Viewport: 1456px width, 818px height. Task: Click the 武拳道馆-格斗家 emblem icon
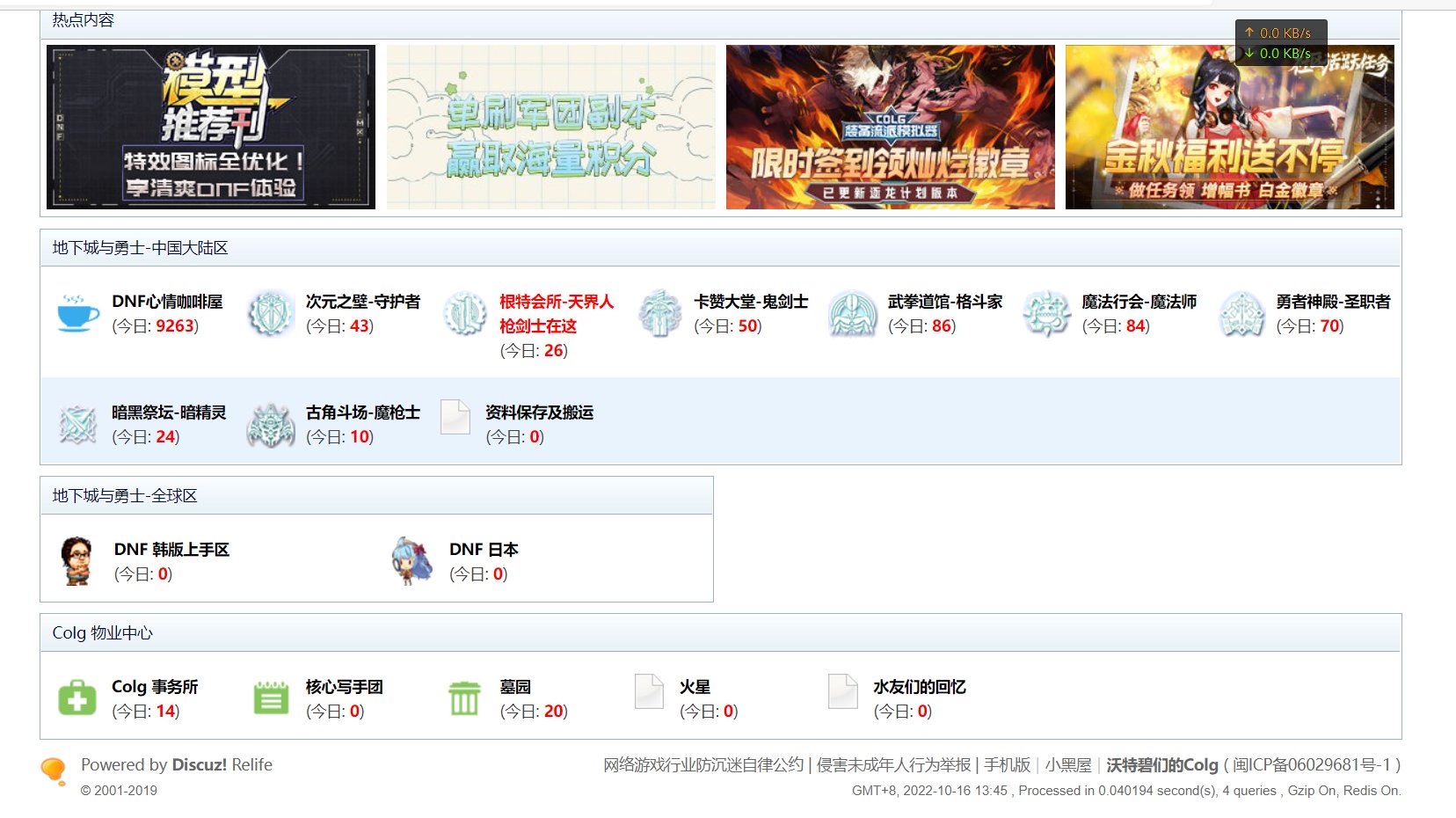click(853, 314)
